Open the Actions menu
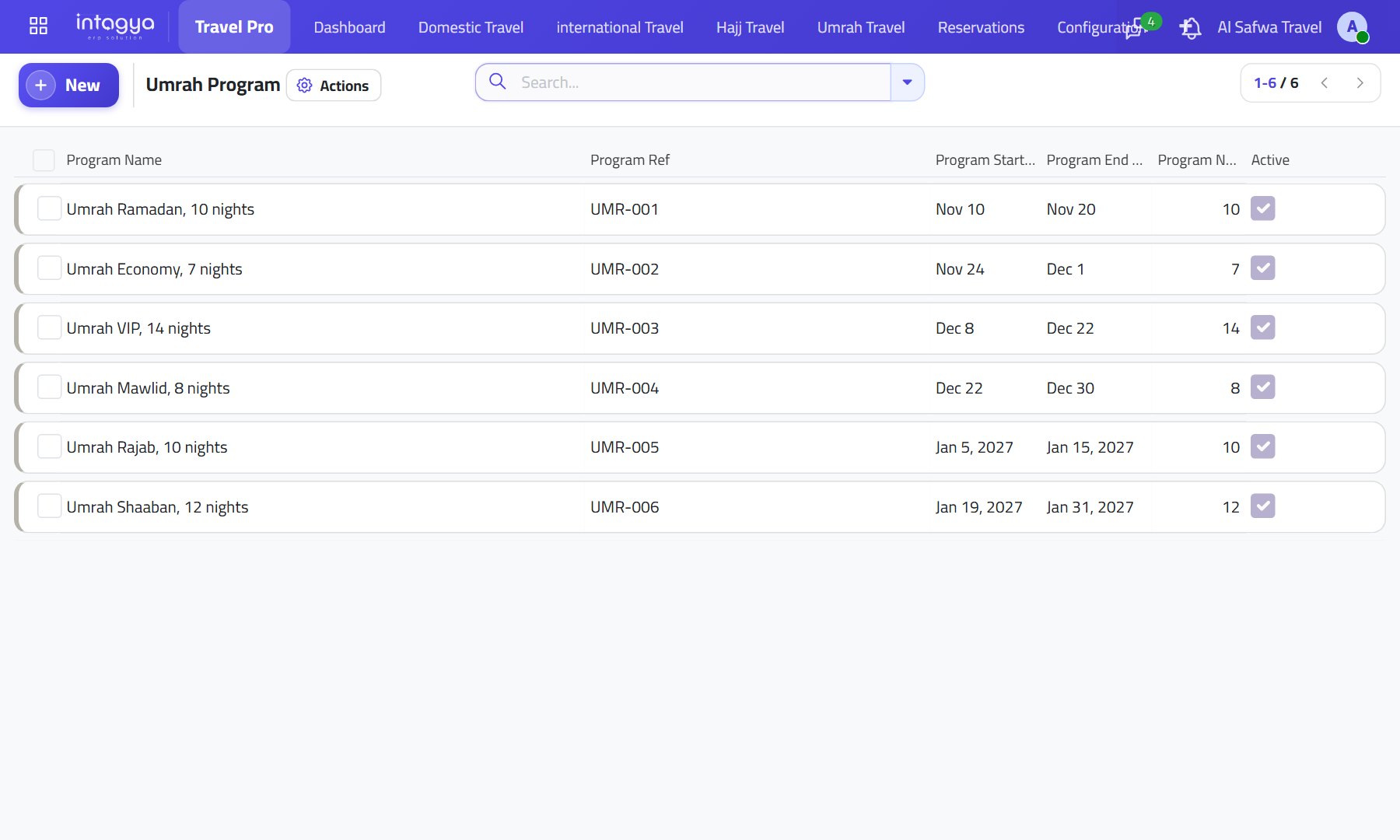Image resolution: width=1400 pixels, height=840 pixels. click(x=334, y=86)
